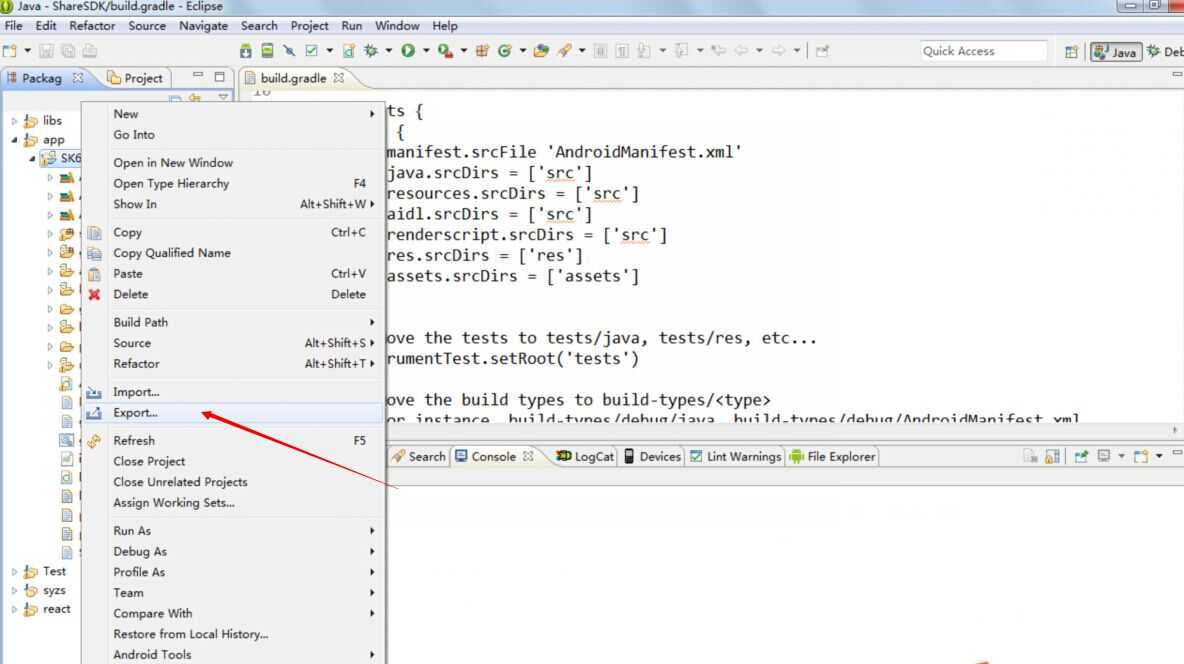Select Refresh in the context menu
Image resolution: width=1184 pixels, height=664 pixels.
(234, 440)
